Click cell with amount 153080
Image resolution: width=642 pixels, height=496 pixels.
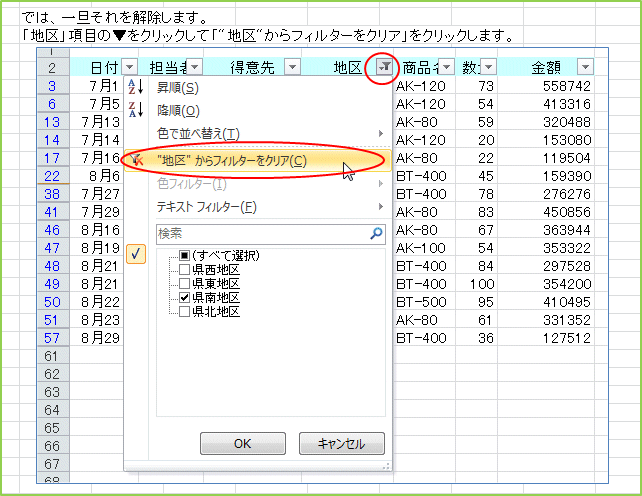click(545, 140)
